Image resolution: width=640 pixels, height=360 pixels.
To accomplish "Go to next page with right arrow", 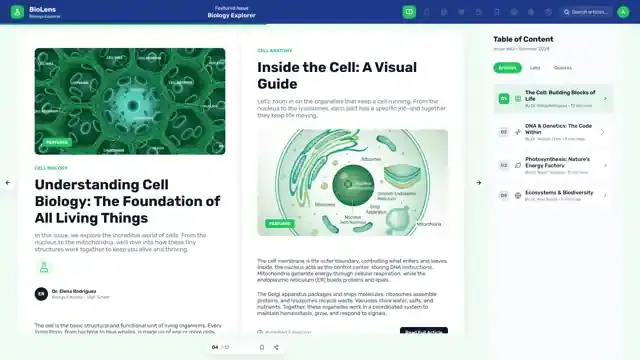I will 478,183.
